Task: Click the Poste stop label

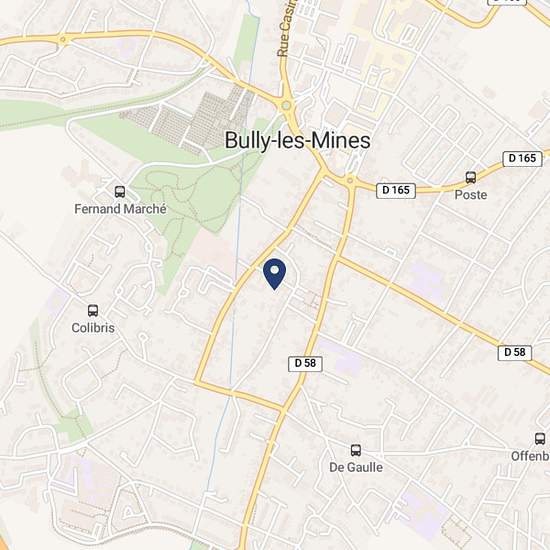Action: (x=471, y=195)
